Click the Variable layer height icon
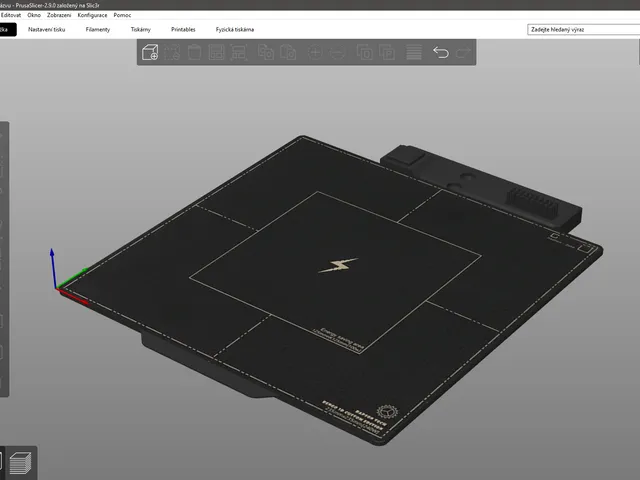Screen dimensions: 640x480 (x=414, y=52)
